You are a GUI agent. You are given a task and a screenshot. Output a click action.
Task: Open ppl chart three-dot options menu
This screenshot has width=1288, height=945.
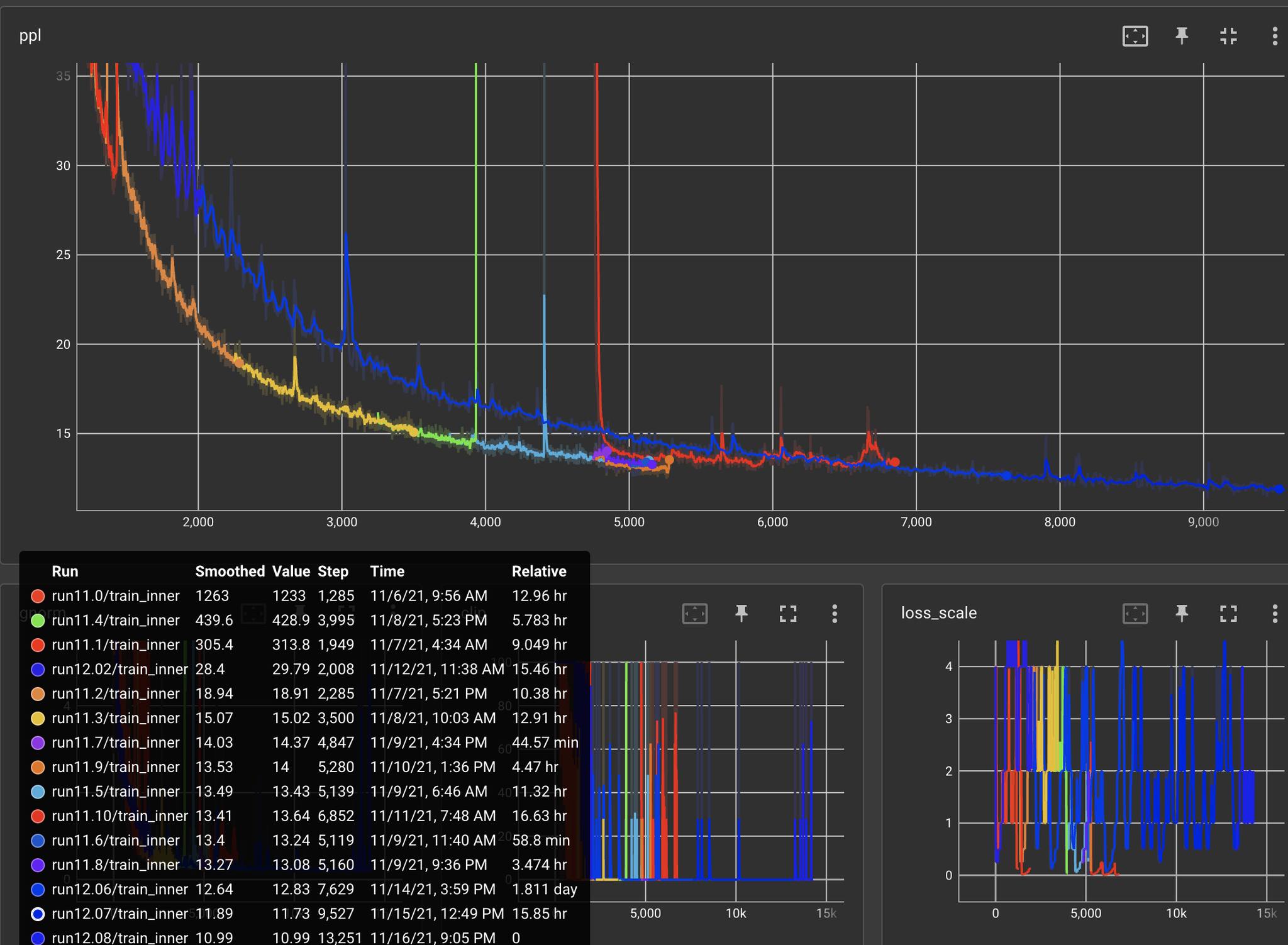click(1274, 36)
